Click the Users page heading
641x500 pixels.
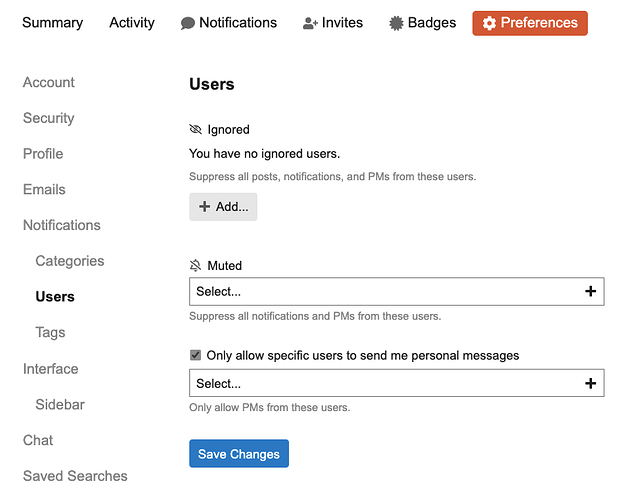(212, 84)
